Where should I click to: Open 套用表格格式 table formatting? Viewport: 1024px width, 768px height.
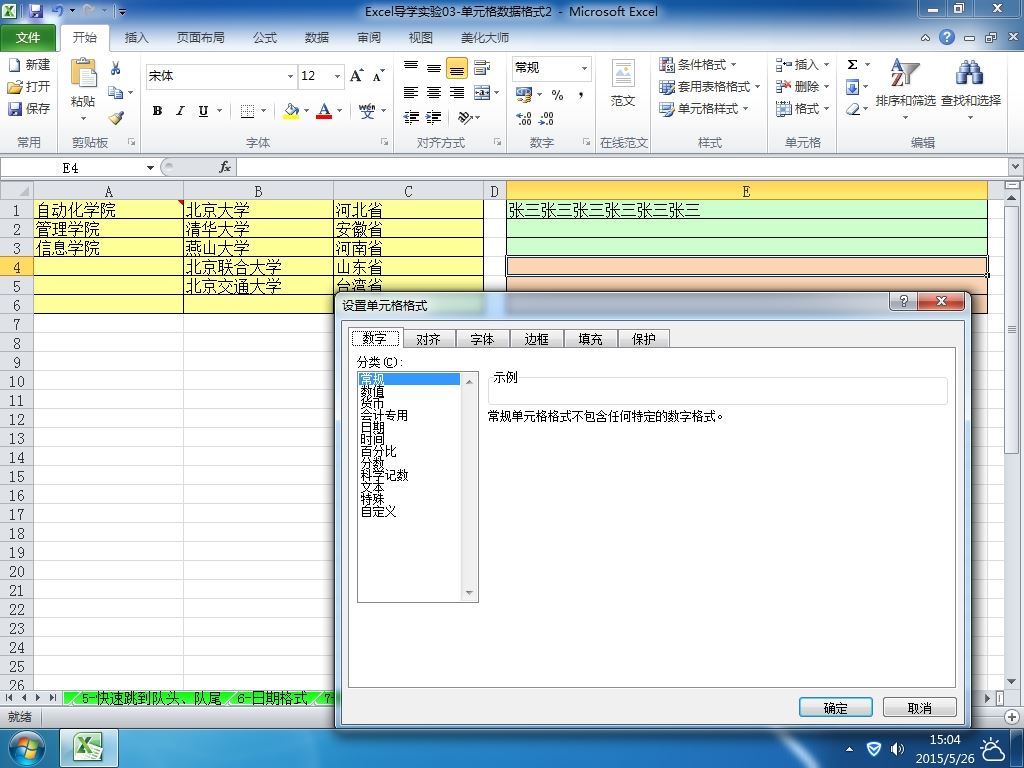(x=709, y=86)
